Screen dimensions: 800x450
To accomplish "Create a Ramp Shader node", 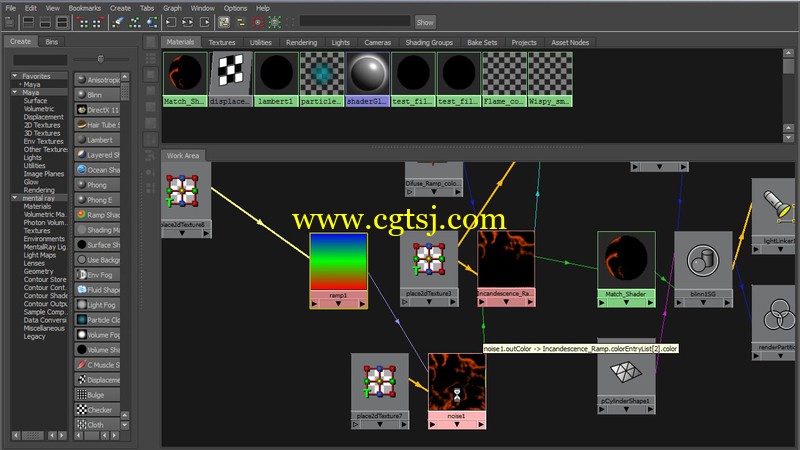I will pos(97,215).
